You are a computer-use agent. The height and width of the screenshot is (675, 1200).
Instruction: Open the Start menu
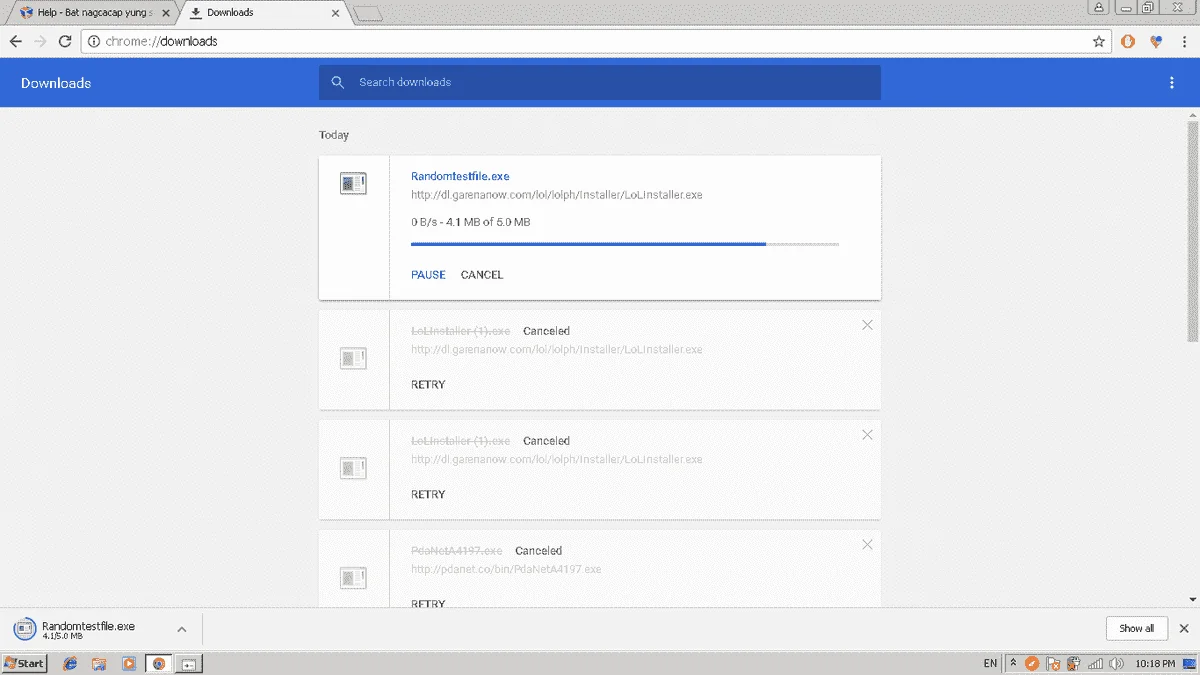click(x=24, y=663)
